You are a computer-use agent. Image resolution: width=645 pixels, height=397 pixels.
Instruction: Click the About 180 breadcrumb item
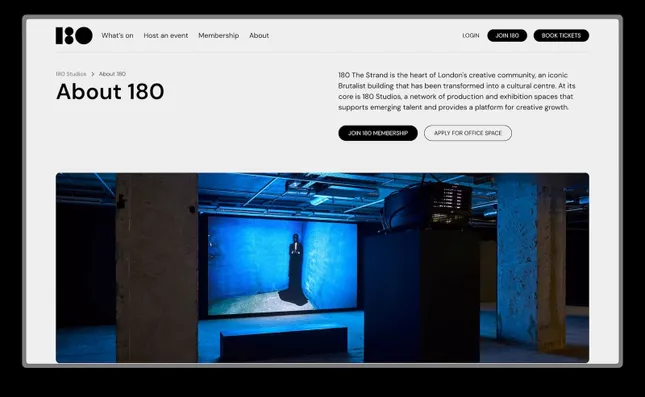point(112,74)
